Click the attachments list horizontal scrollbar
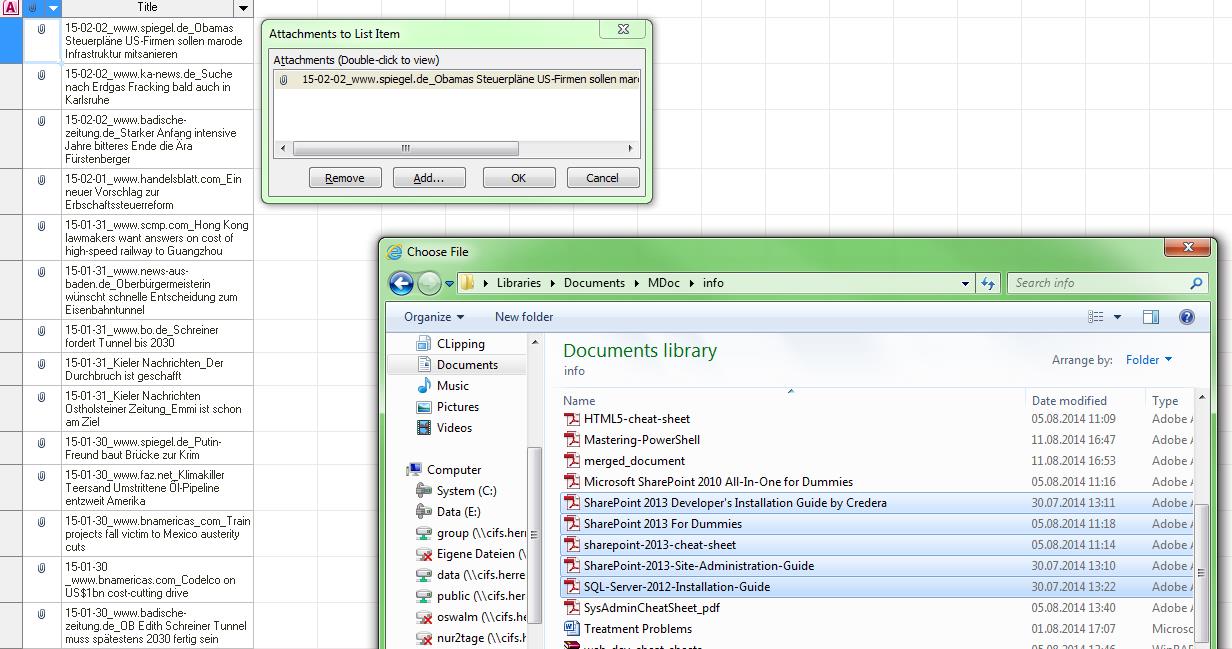The height and width of the screenshot is (649, 1232). coord(405,148)
